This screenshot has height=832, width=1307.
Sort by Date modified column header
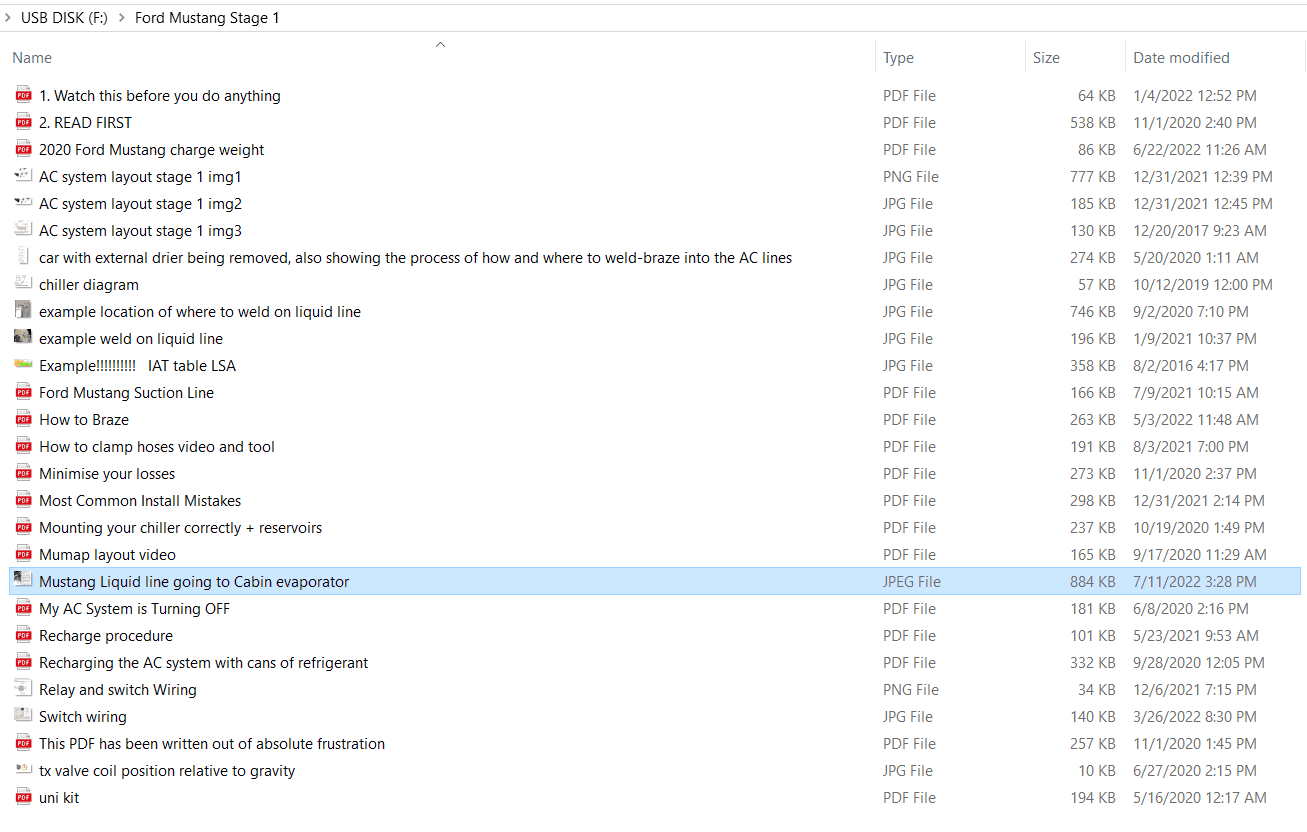point(1181,58)
